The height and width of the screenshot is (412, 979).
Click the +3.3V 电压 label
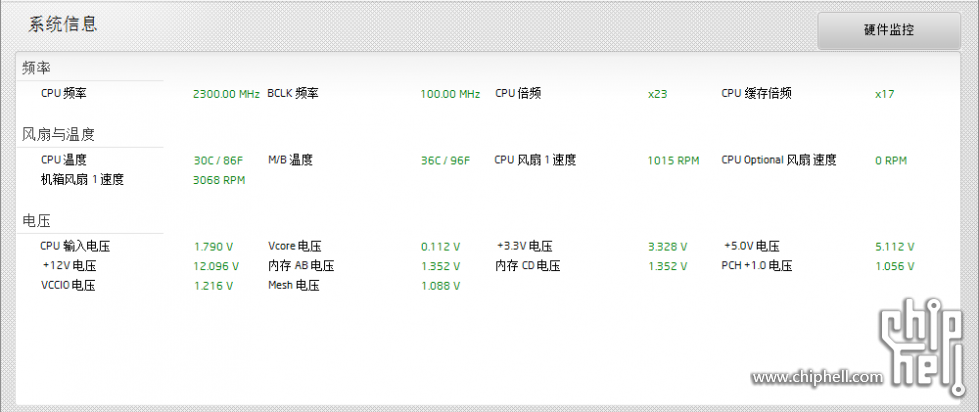click(524, 246)
